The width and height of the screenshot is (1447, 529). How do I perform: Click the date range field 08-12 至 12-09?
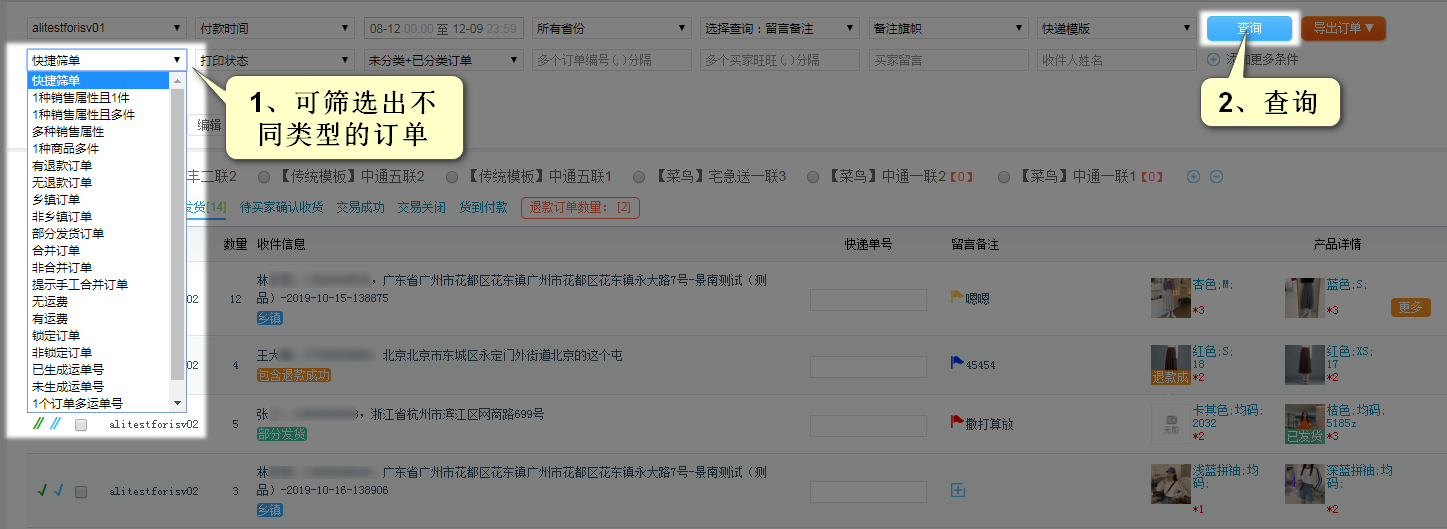pyautogui.click(x=443, y=29)
